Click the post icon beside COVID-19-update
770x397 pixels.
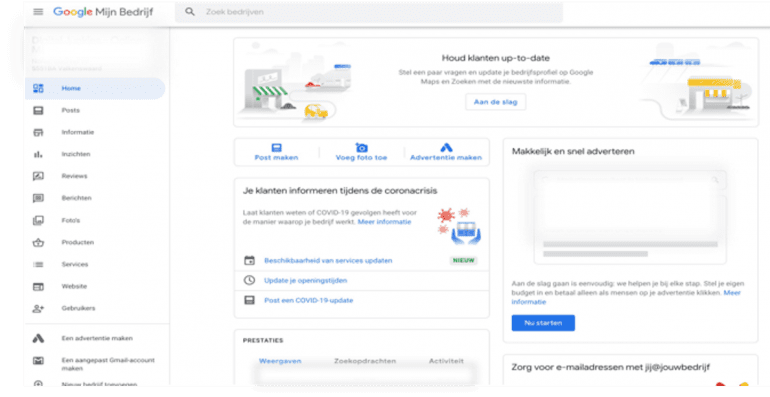pyautogui.click(x=249, y=300)
